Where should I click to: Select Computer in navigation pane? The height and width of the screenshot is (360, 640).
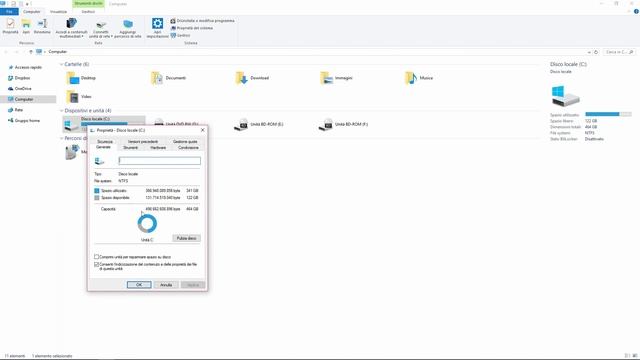coord(28,99)
